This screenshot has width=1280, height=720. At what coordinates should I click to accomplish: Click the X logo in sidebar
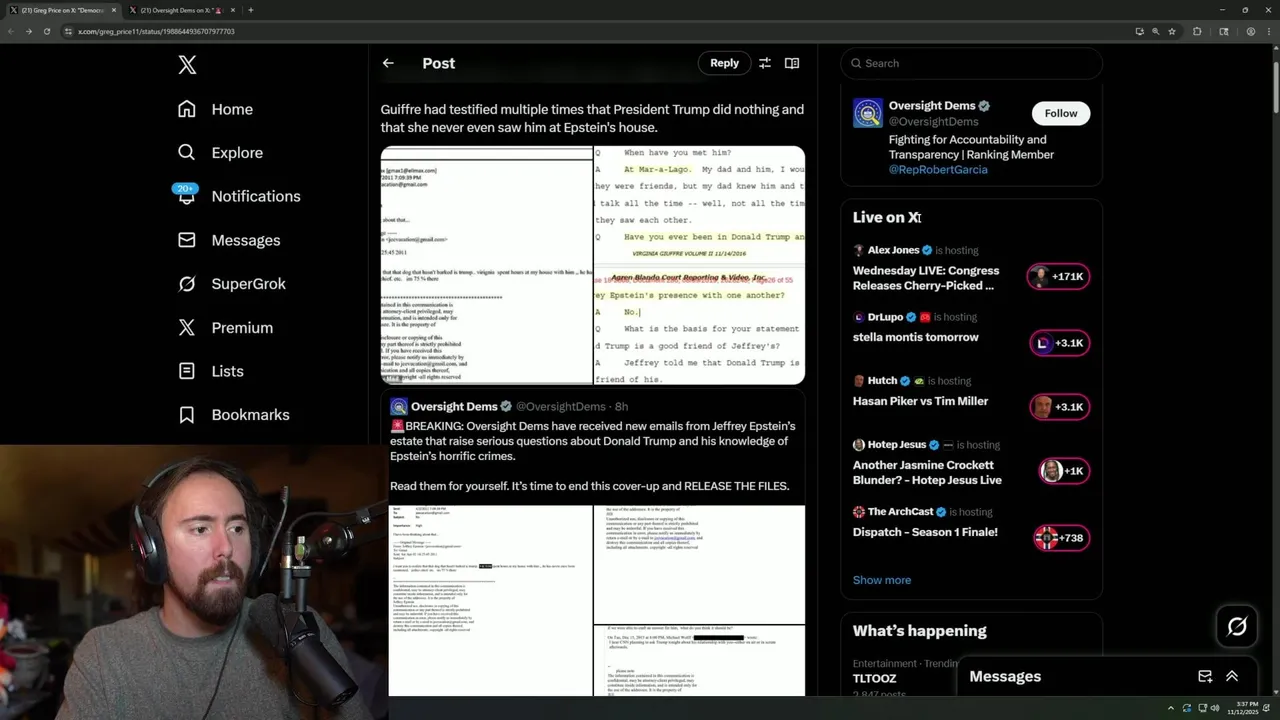tap(187, 65)
